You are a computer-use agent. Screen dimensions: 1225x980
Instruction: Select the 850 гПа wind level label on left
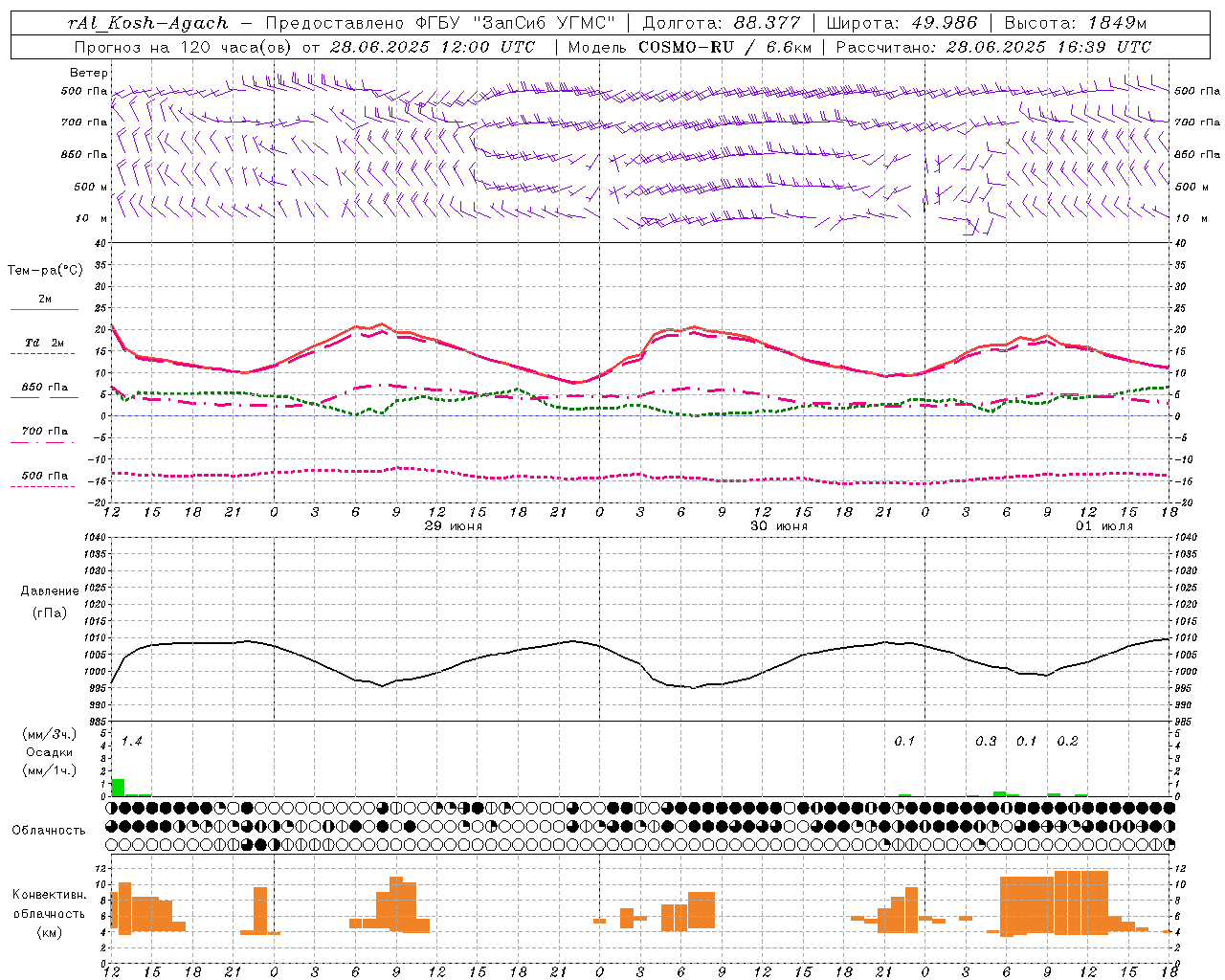point(84,155)
